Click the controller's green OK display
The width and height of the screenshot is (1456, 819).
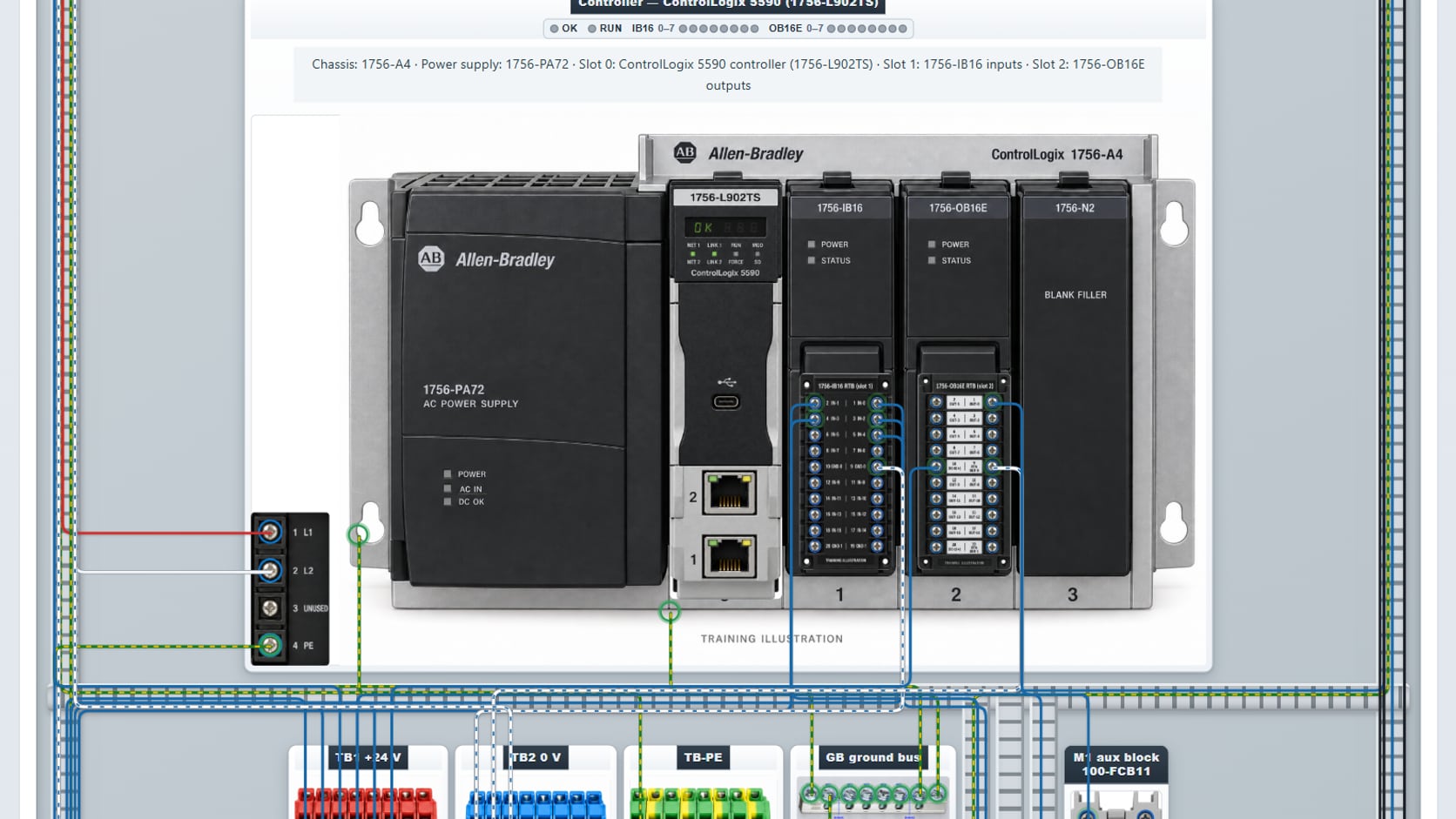click(725, 227)
